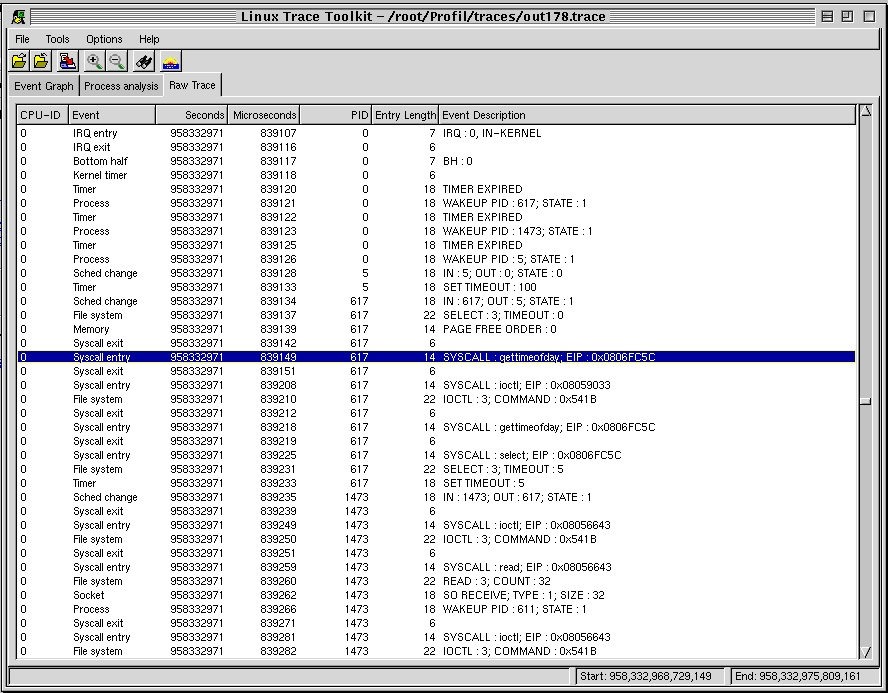Click the 'SET TIMEOUT : 100' description
This screenshot has height=693, width=888.
pos(490,287)
